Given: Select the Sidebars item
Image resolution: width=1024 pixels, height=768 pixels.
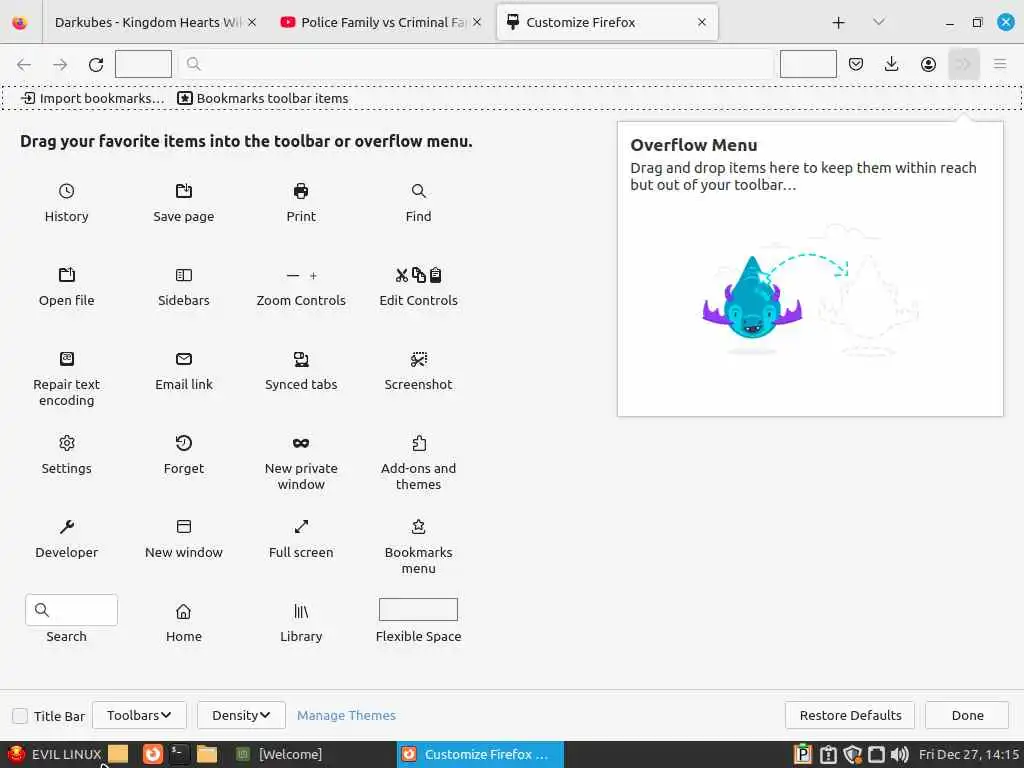Looking at the screenshot, I should tap(184, 287).
